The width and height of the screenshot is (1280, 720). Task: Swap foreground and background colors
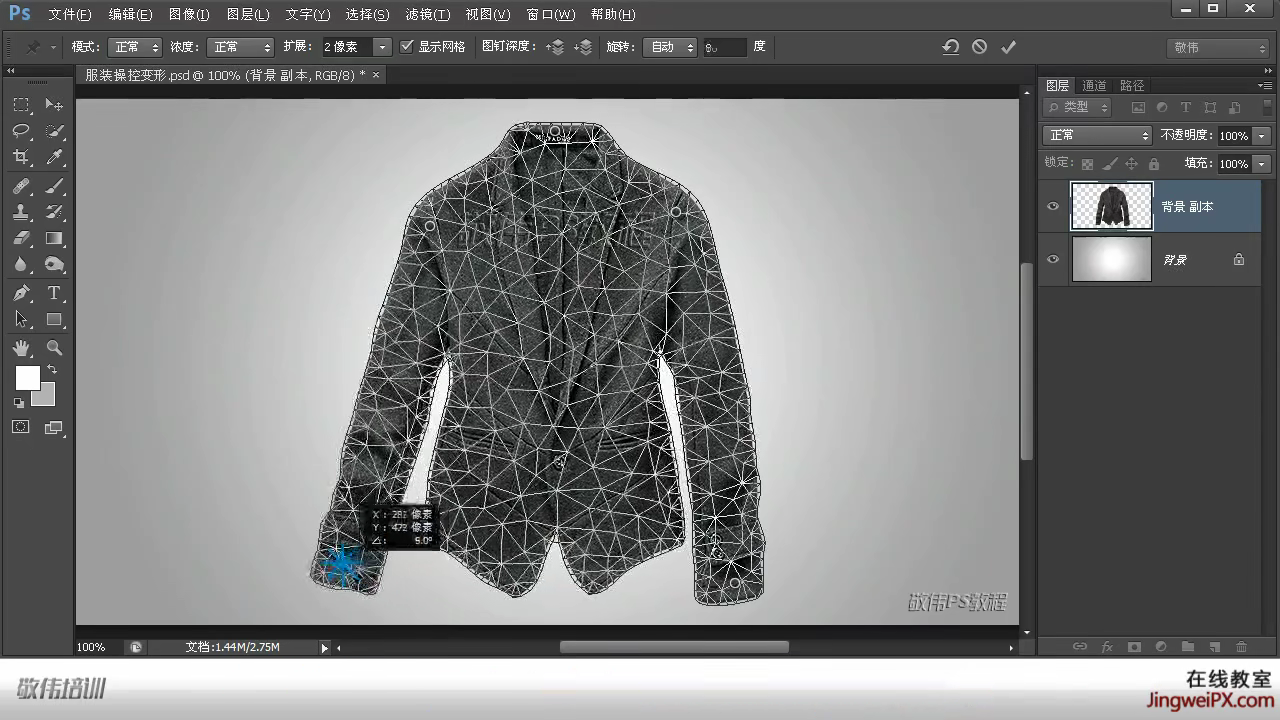click(x=52, y=369)
